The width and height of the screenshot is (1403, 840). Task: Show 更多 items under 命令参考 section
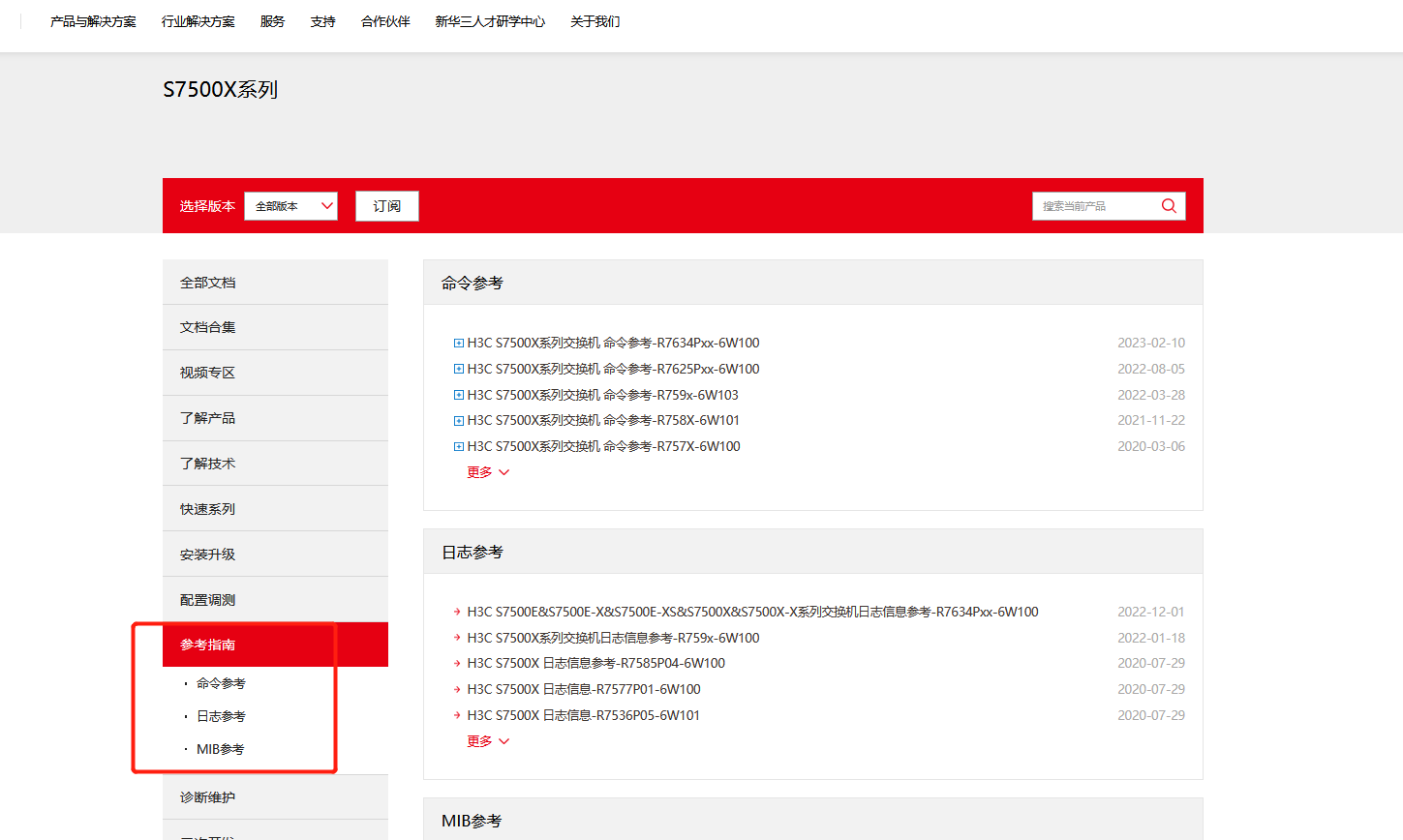488,472
